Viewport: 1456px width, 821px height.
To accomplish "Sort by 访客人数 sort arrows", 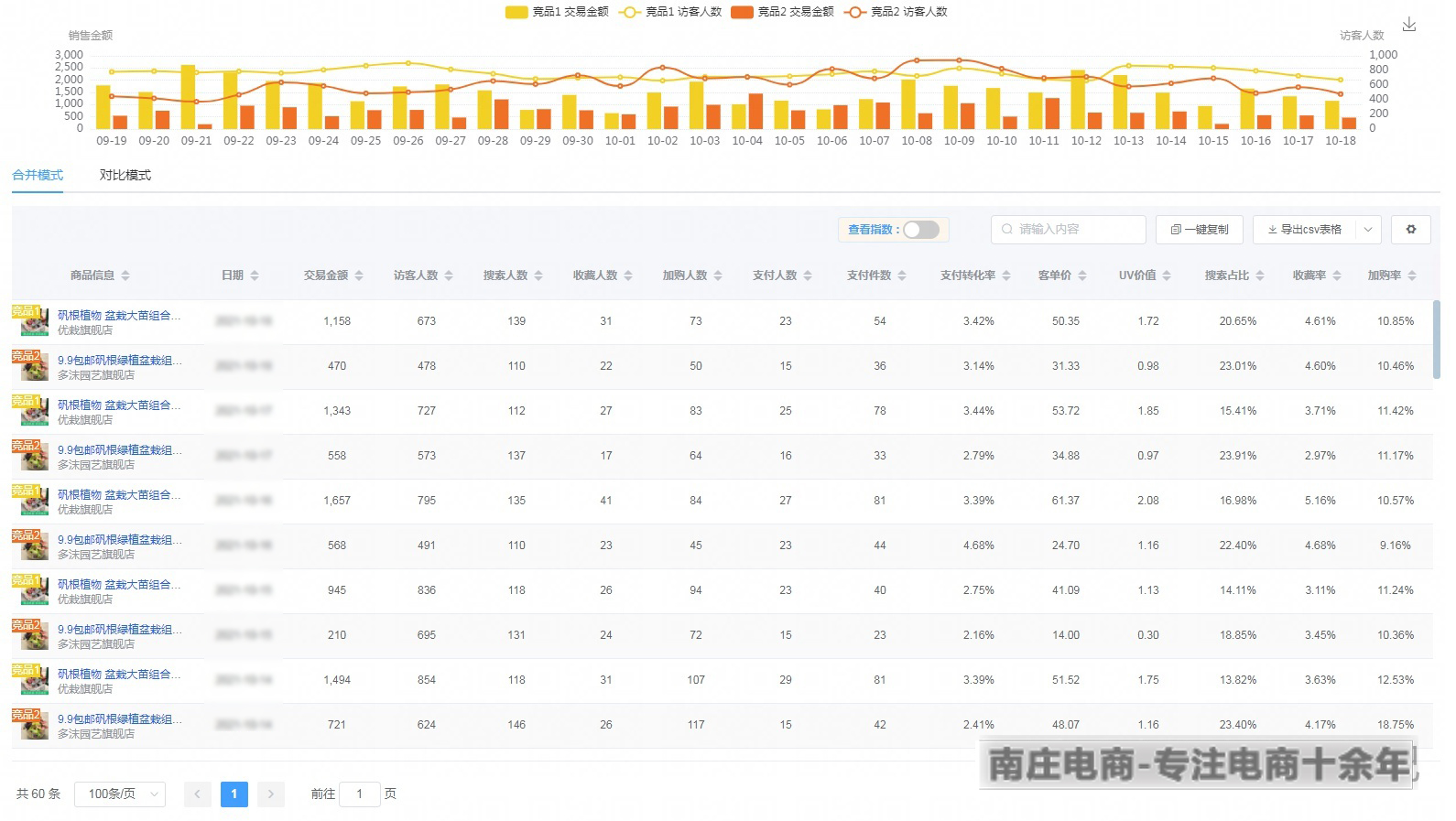I will click(x=449, y=275).
